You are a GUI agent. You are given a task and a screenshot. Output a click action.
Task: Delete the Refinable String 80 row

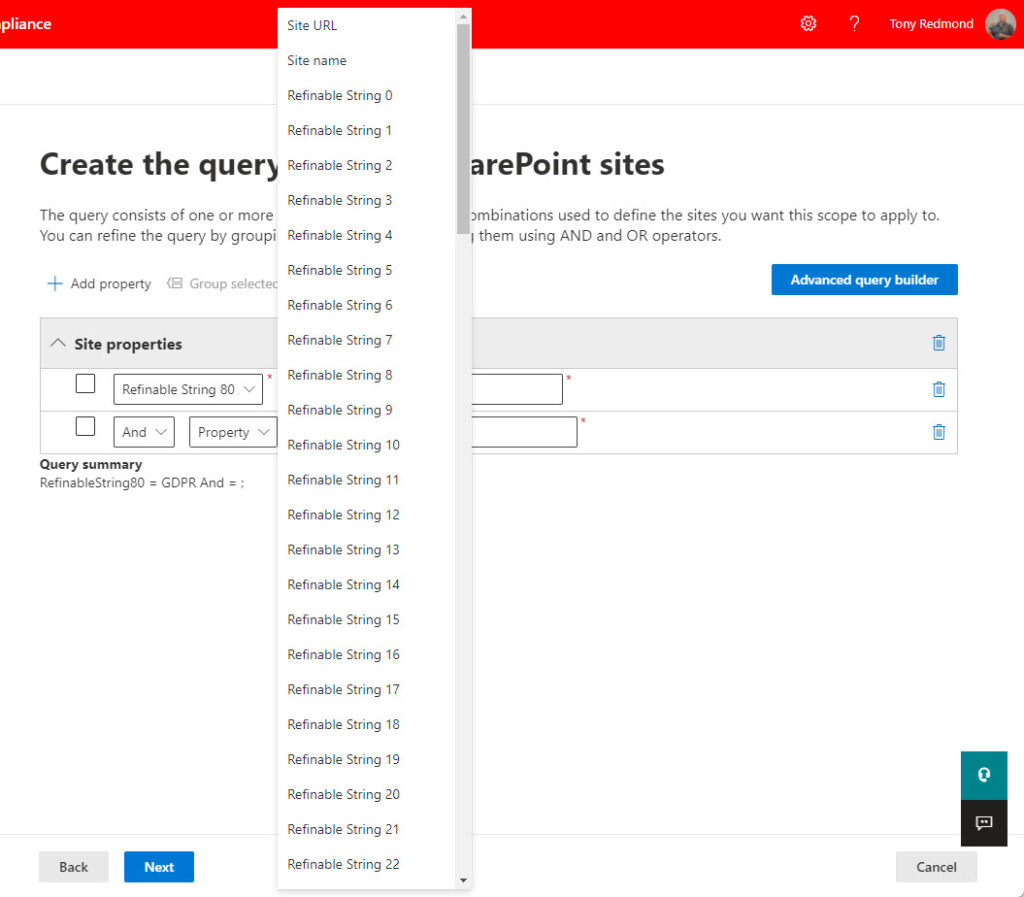(x=938, y=389)
